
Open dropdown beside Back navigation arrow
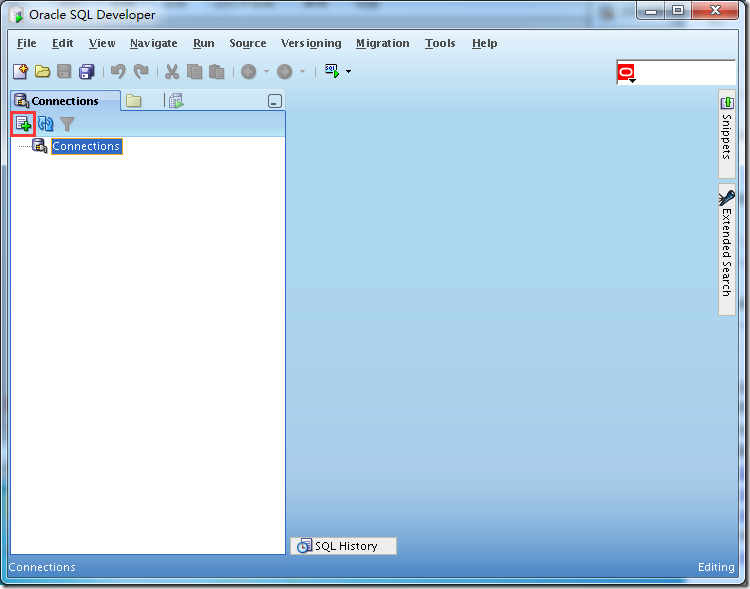[266, 72]
